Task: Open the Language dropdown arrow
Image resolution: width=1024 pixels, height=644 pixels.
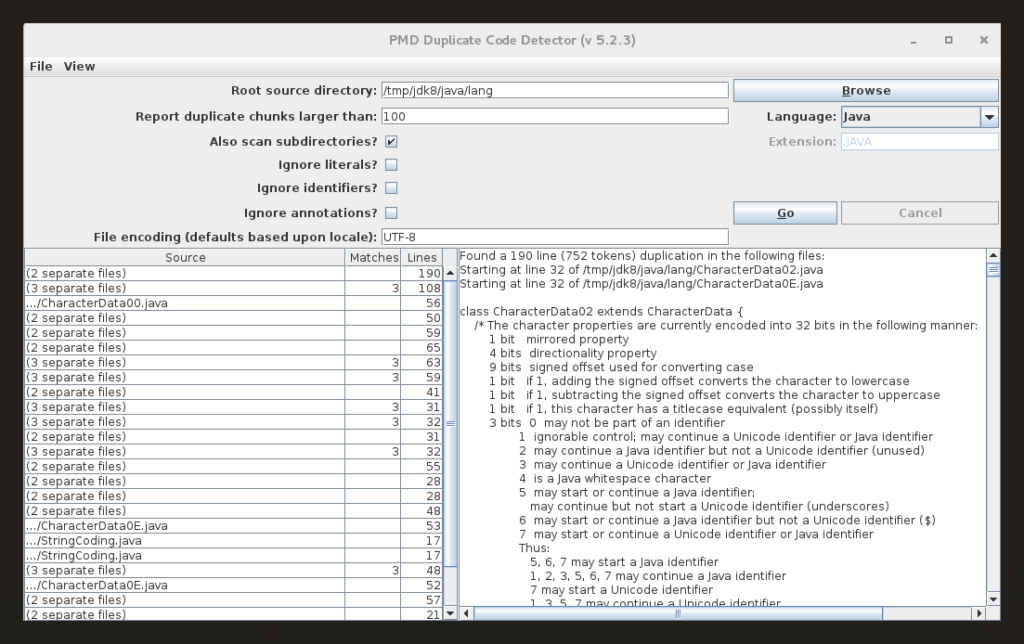Action: click(989, 116)
